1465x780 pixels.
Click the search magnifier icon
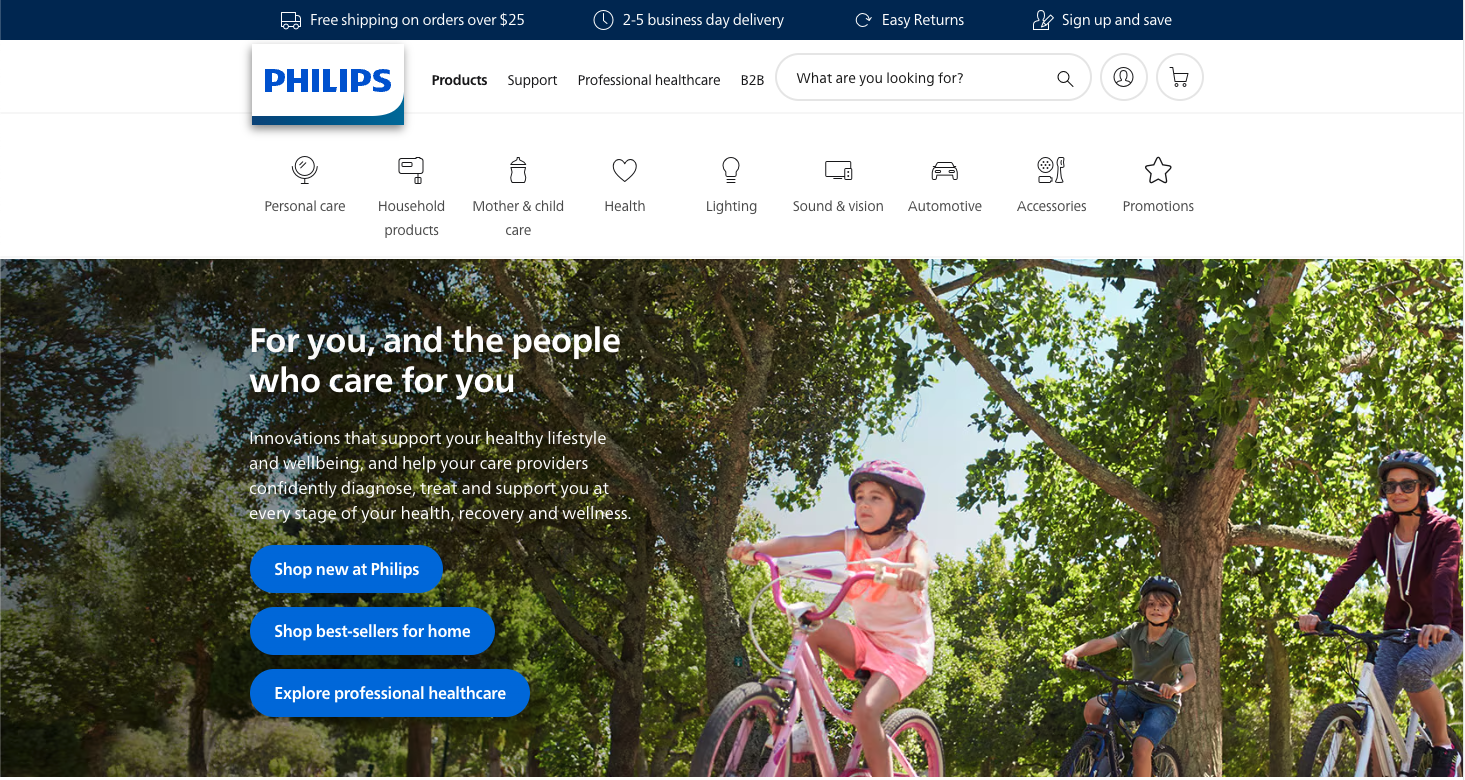1065,79
